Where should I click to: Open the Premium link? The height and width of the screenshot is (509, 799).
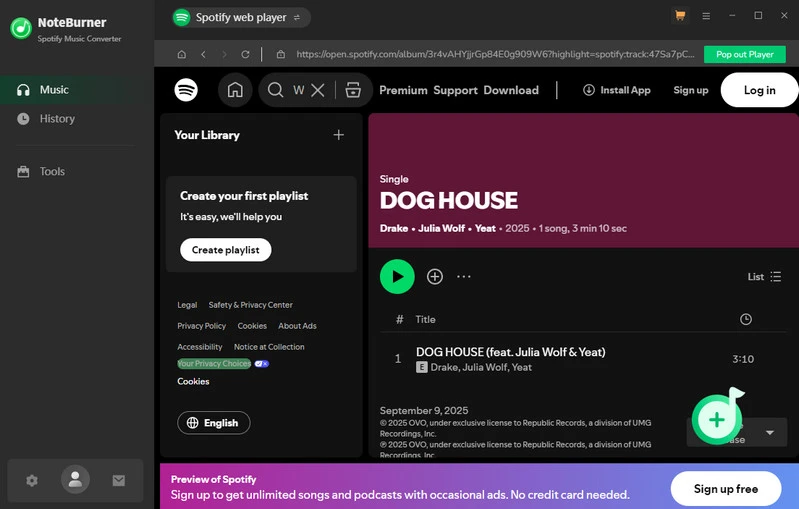click(403, 90)
